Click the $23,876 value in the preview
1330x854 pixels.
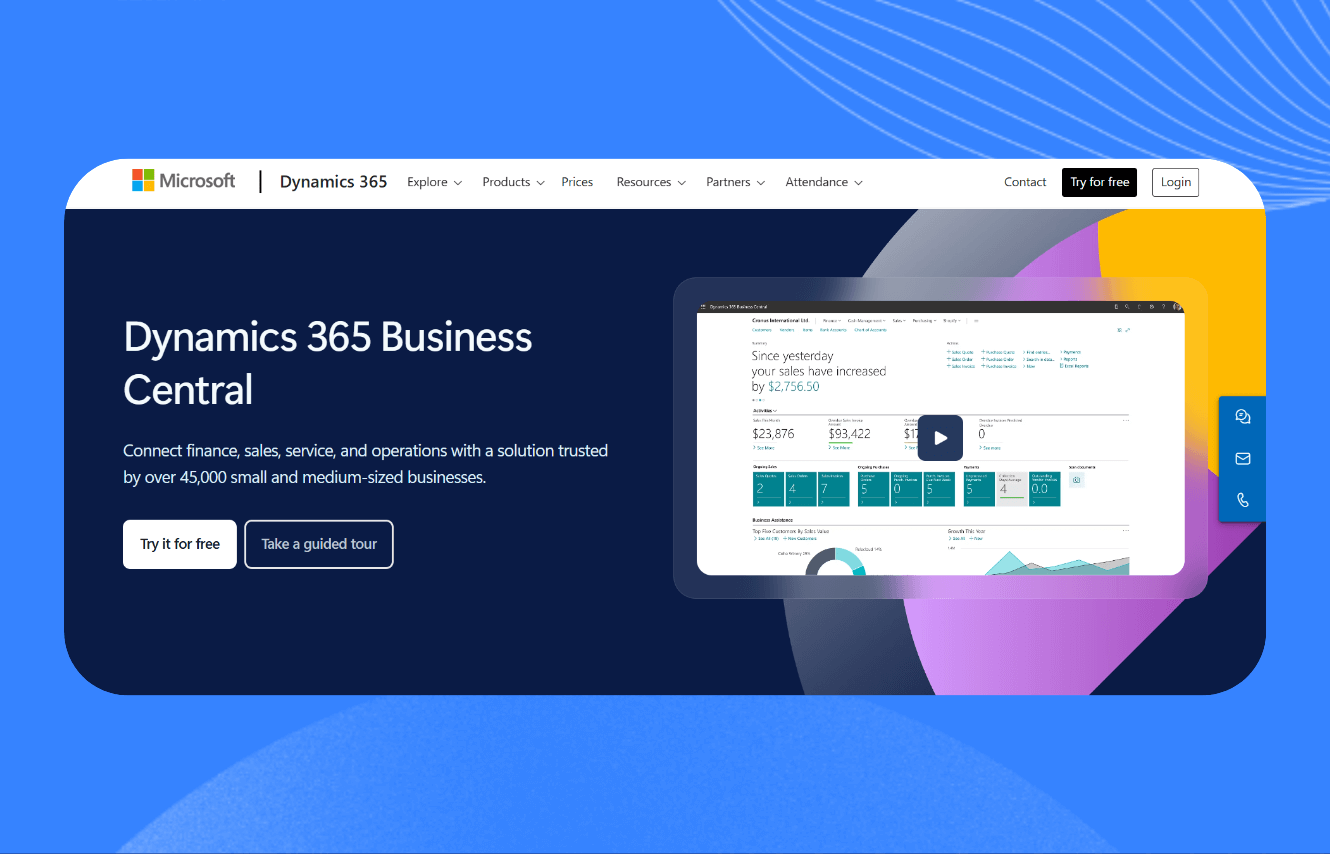point(774,434)
